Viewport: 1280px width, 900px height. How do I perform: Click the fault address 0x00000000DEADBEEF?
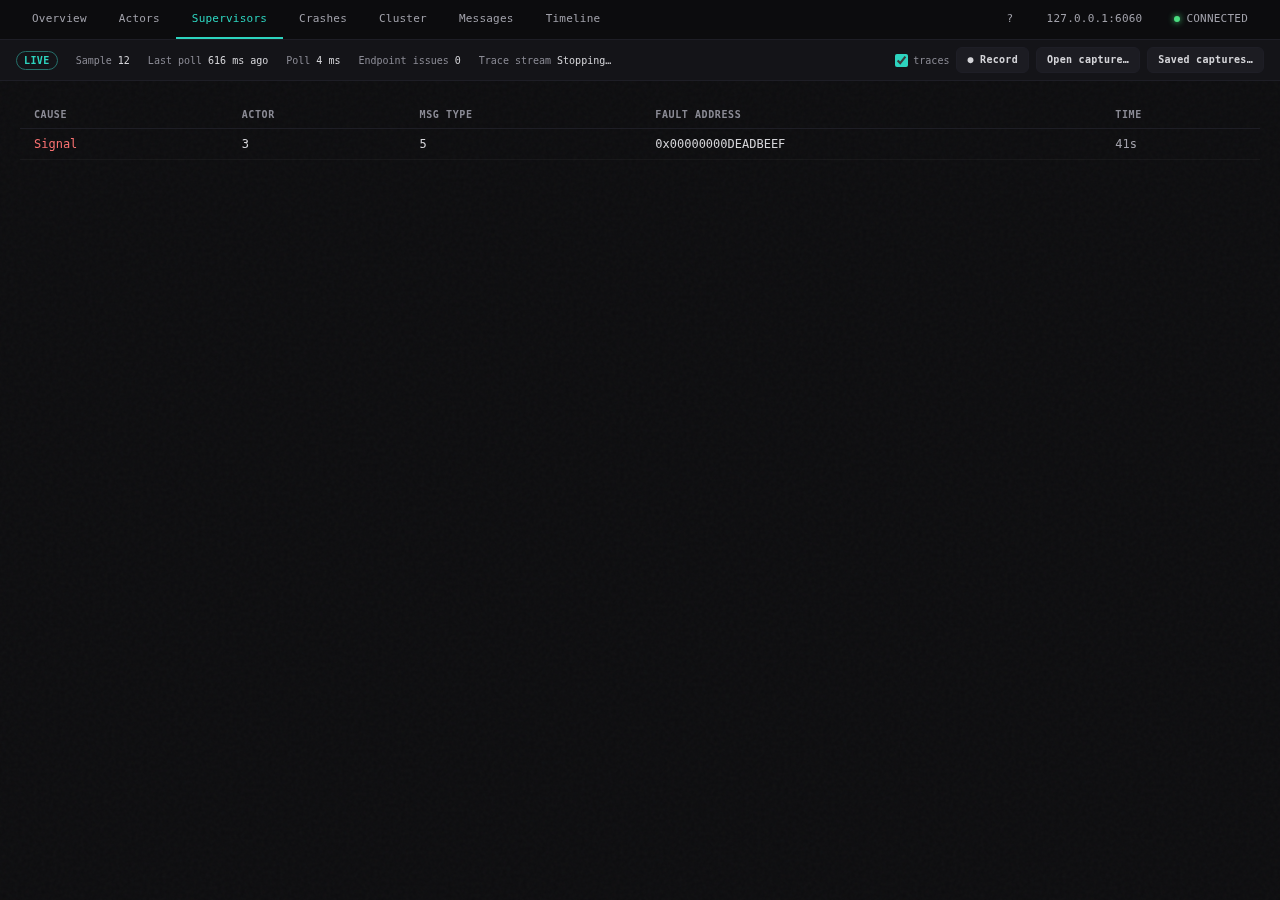click(x=720, y=144)
